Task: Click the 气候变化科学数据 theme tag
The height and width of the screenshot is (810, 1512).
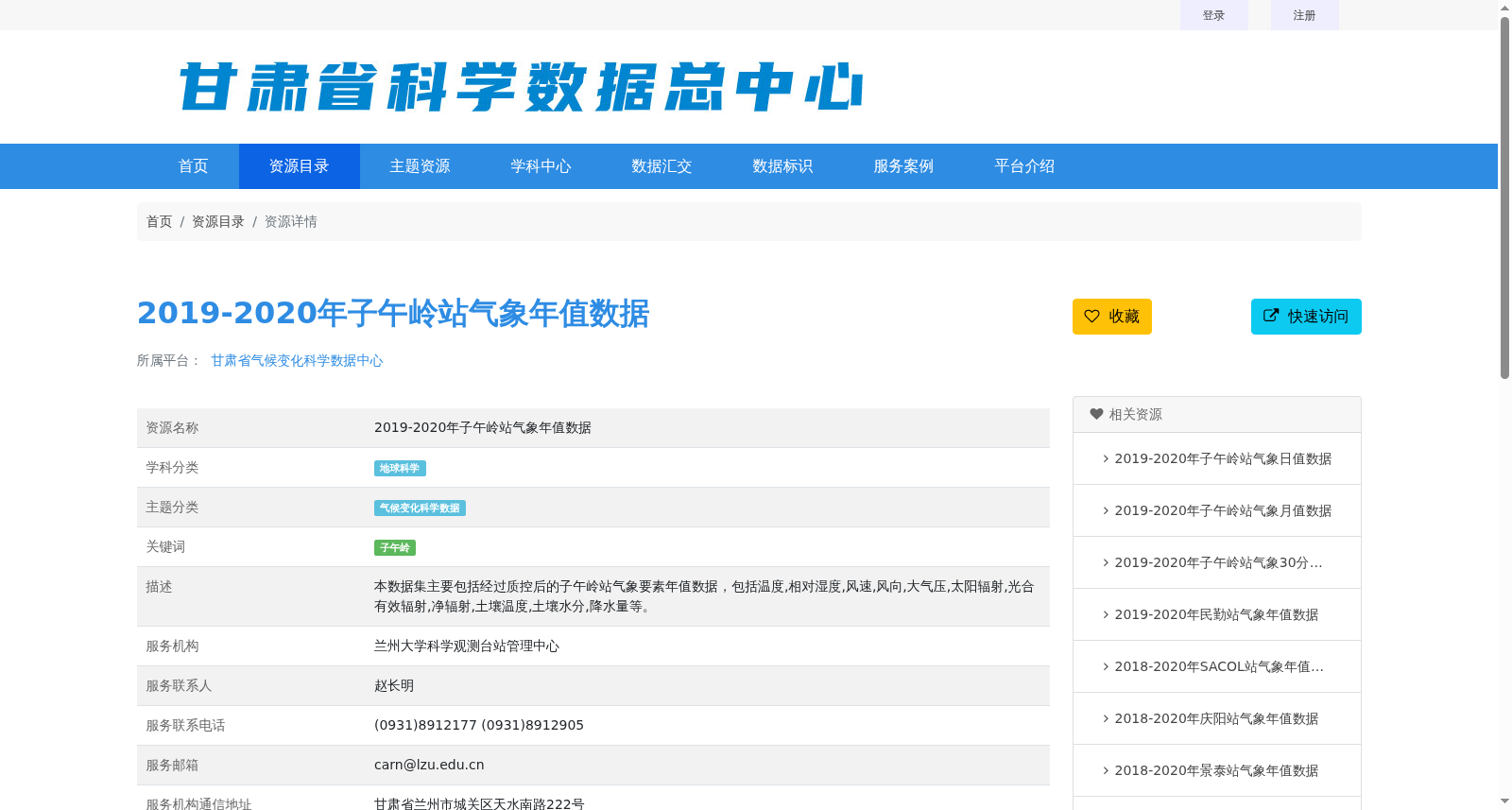Action: 420,508
